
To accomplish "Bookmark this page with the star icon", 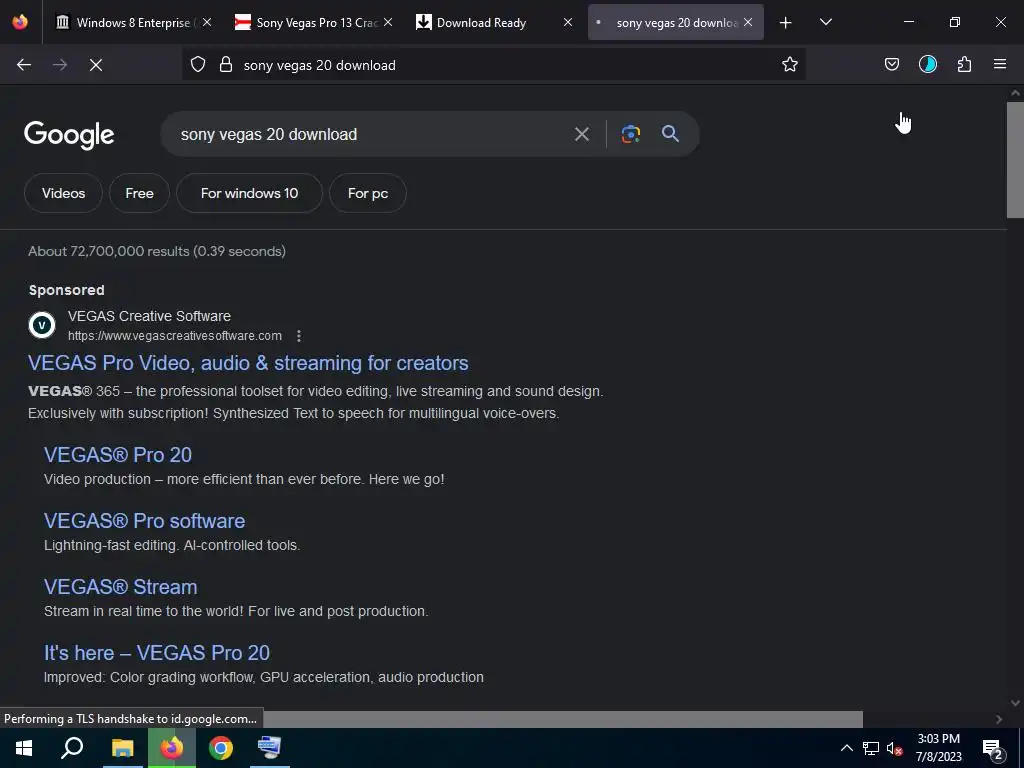I will point(790,64).
